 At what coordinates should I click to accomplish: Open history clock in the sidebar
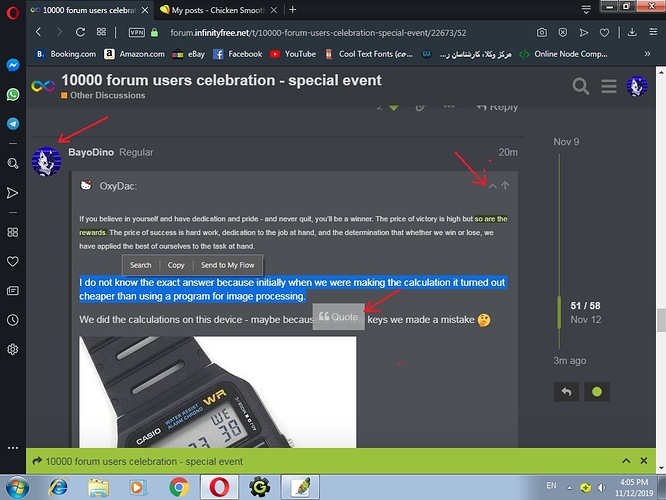(13, 320)
